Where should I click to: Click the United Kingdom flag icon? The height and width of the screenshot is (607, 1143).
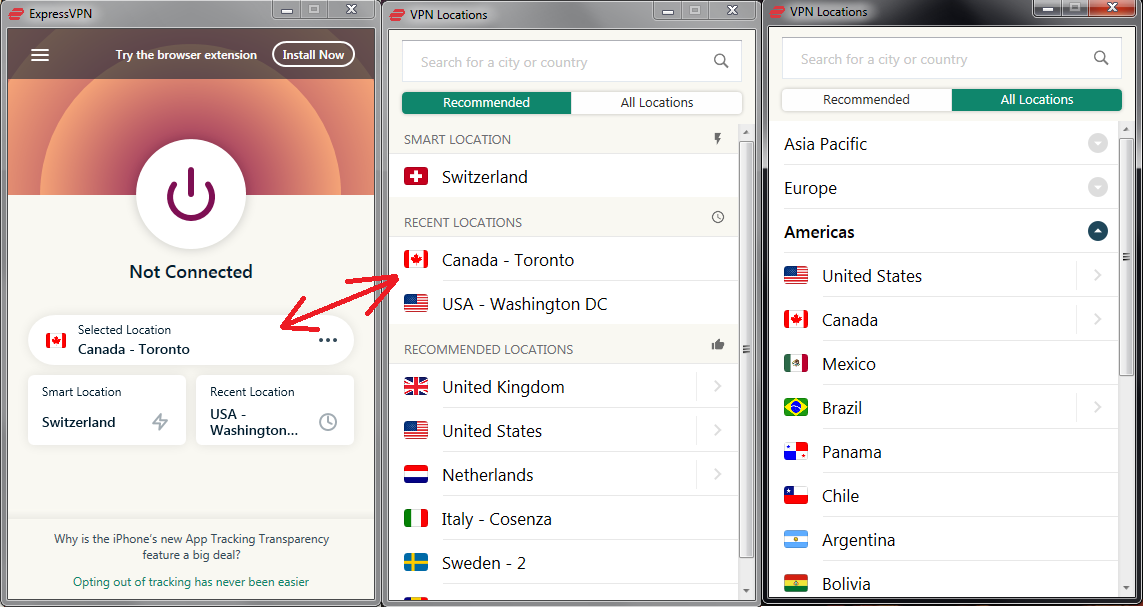[x=416, y=387]
